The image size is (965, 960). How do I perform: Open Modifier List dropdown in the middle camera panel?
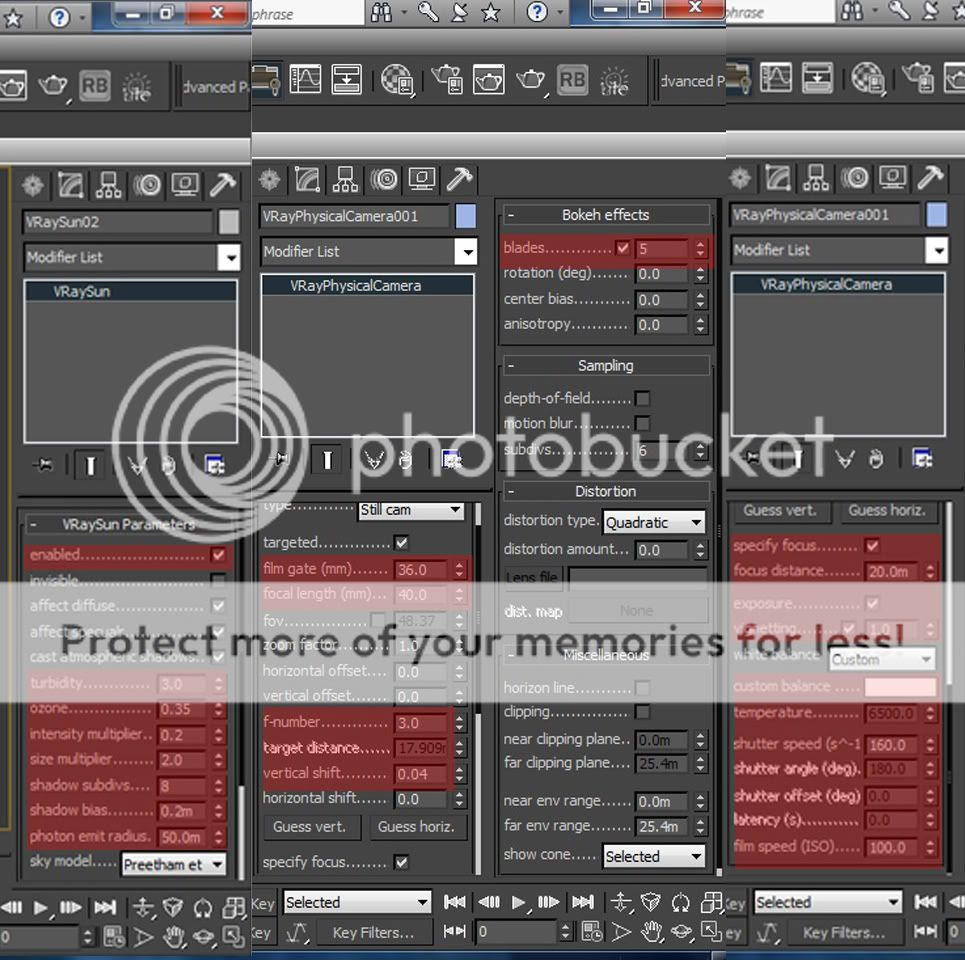click(369, 251)
